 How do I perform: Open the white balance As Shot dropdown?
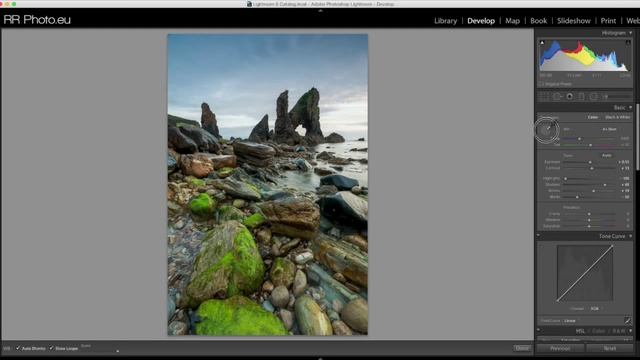pyautogui.click(x=609, y=129)
